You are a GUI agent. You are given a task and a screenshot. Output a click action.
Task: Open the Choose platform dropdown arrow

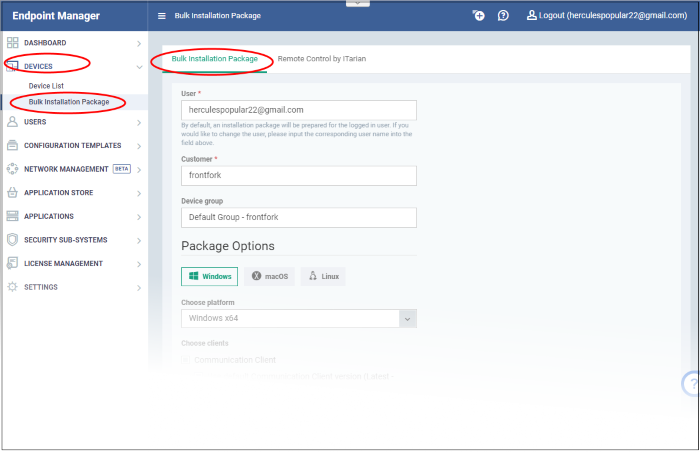click(x=408, y=319)
